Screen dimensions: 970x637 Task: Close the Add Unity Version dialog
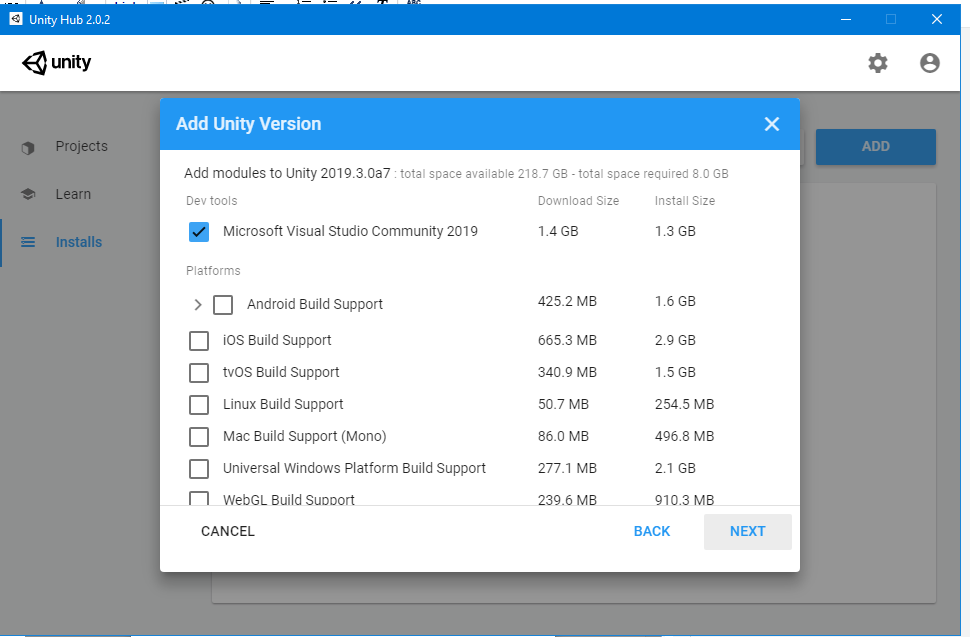click(x=771, y=124)
